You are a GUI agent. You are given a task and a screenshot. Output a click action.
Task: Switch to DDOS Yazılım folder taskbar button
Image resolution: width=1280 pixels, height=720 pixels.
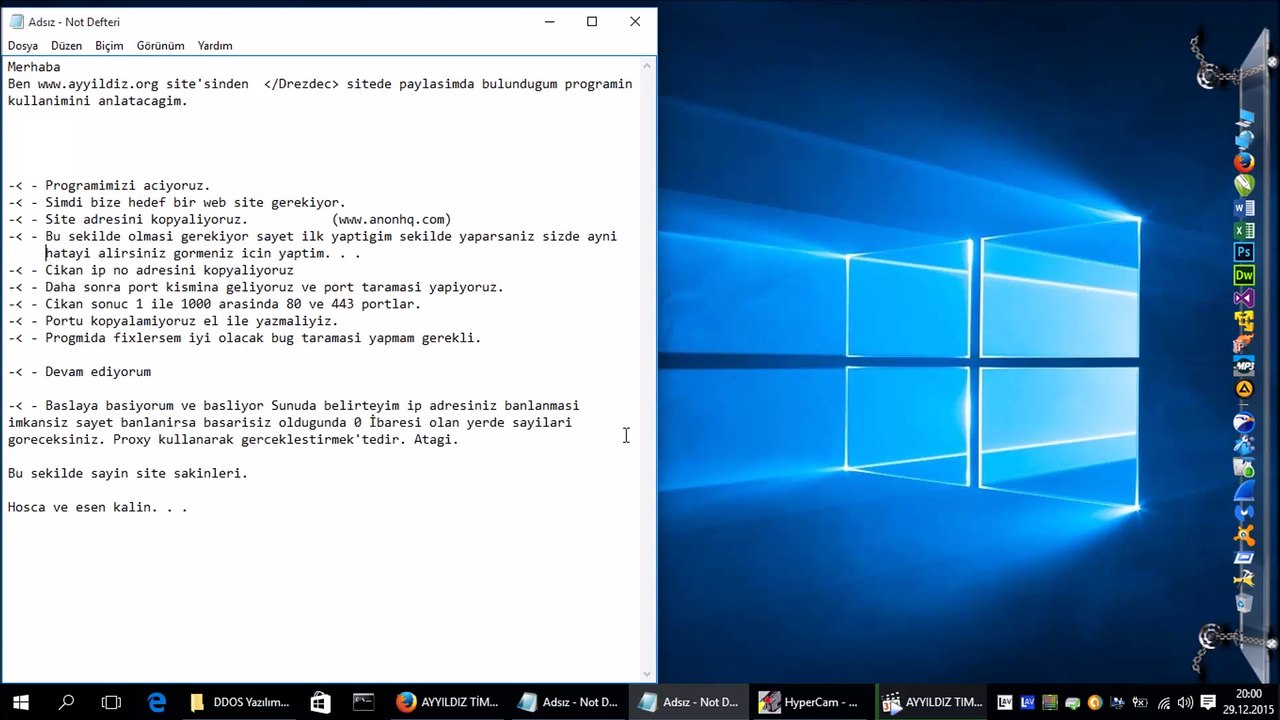240,702
